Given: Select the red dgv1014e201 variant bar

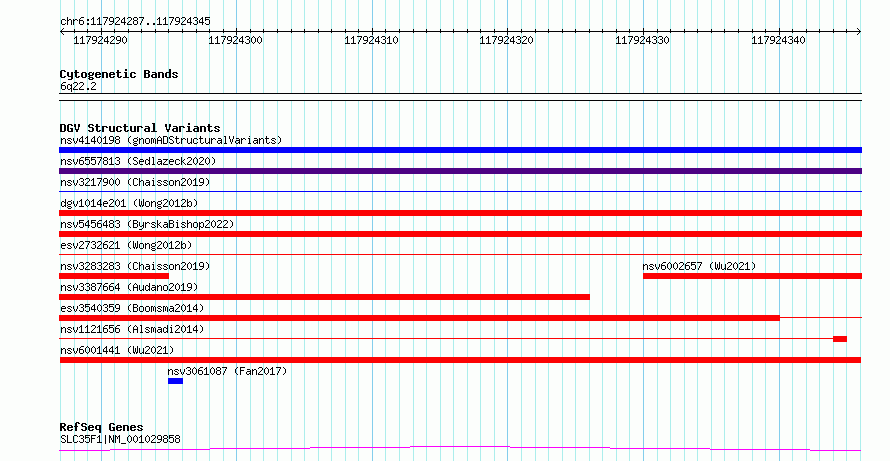Looking at the screenshot, I should pyautogui.click(x=460, y=213).
